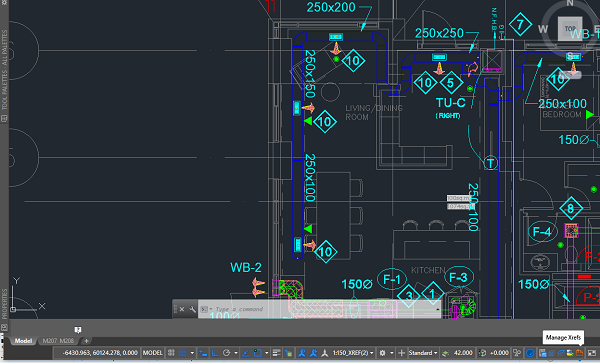Open the 1:150_XREF(2) scale dropdown
This screenshot has height=364, width=600.
pyautogui.click(x=353, y=353)
